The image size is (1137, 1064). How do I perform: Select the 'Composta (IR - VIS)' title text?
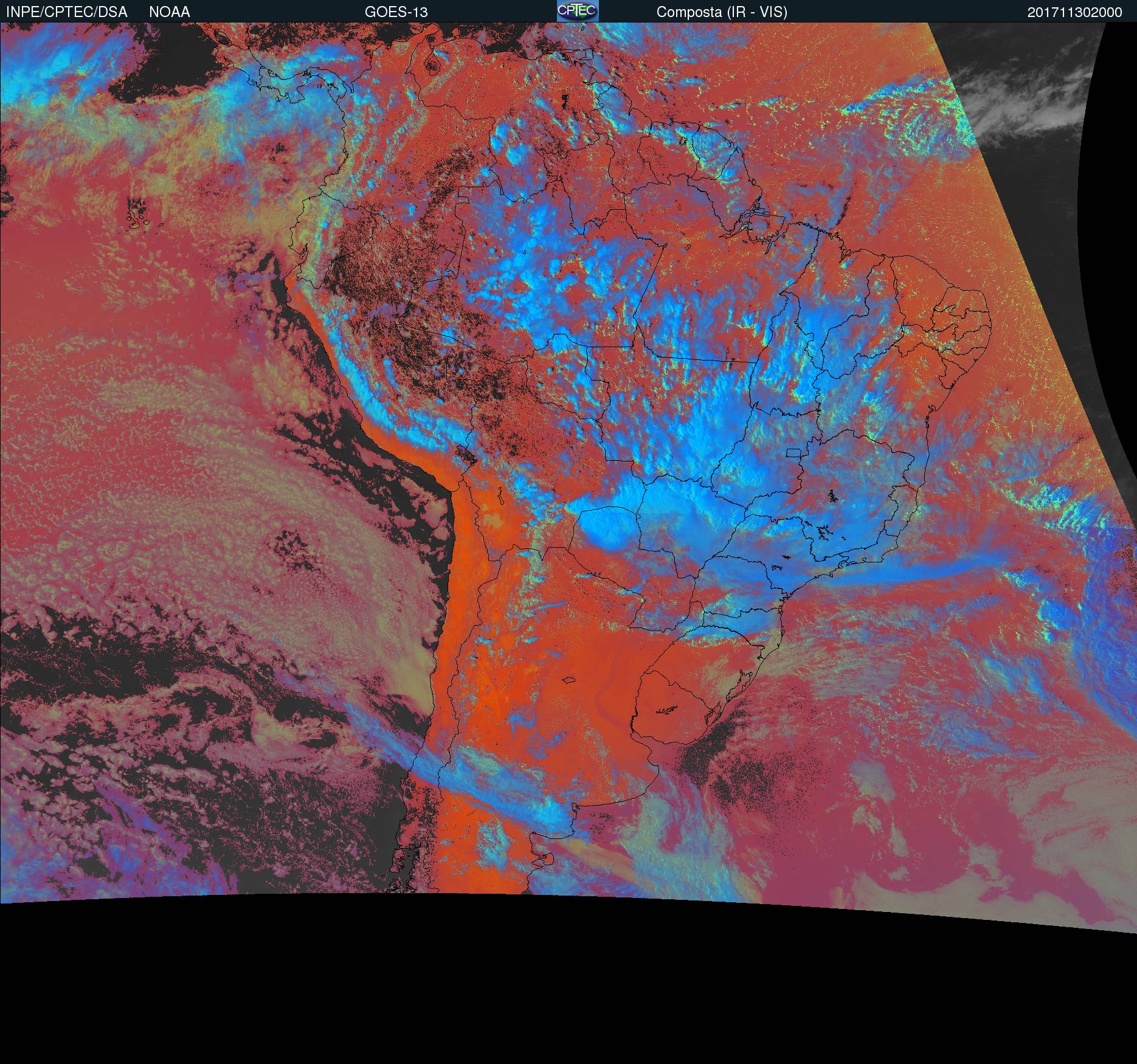[722, 12]
